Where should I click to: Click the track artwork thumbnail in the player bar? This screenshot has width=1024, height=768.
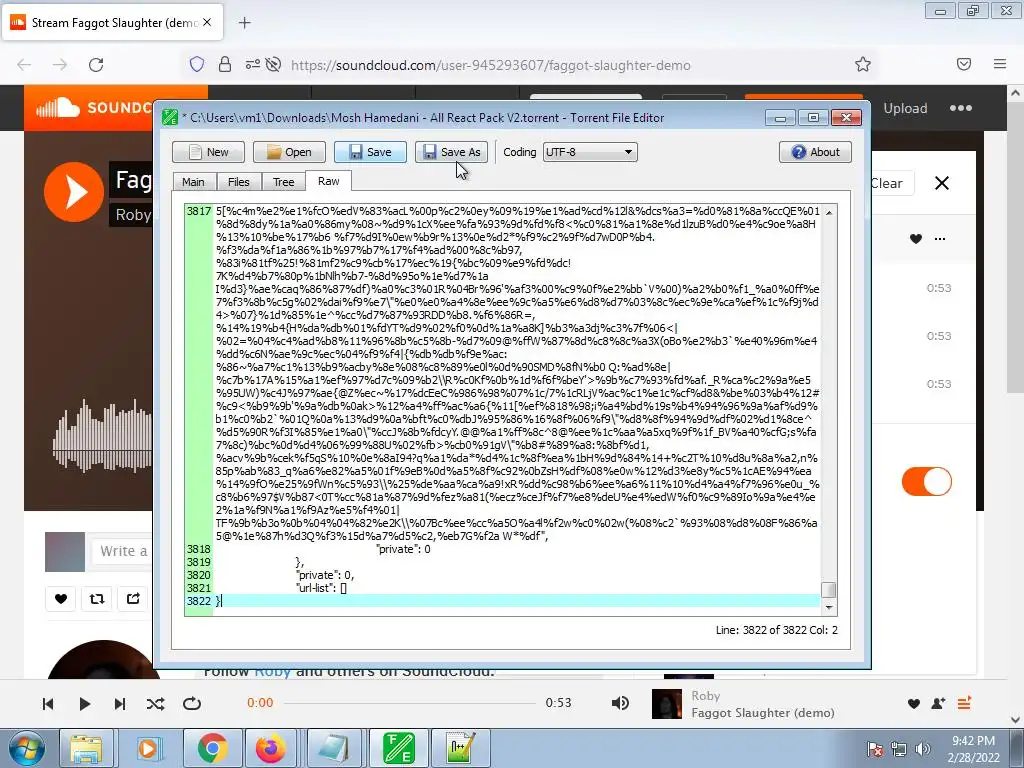tap(666, 704)
